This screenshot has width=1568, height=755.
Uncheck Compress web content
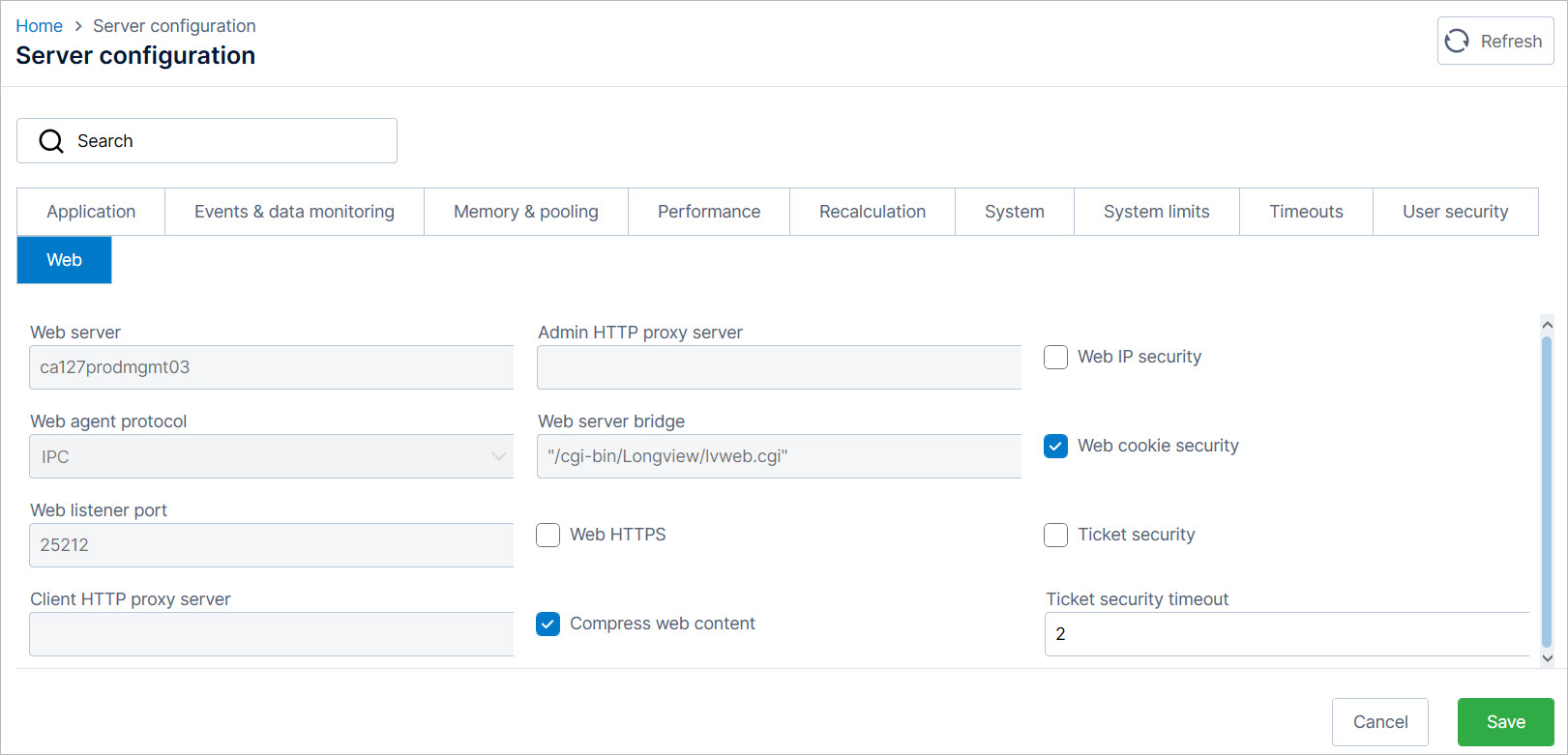548,624
